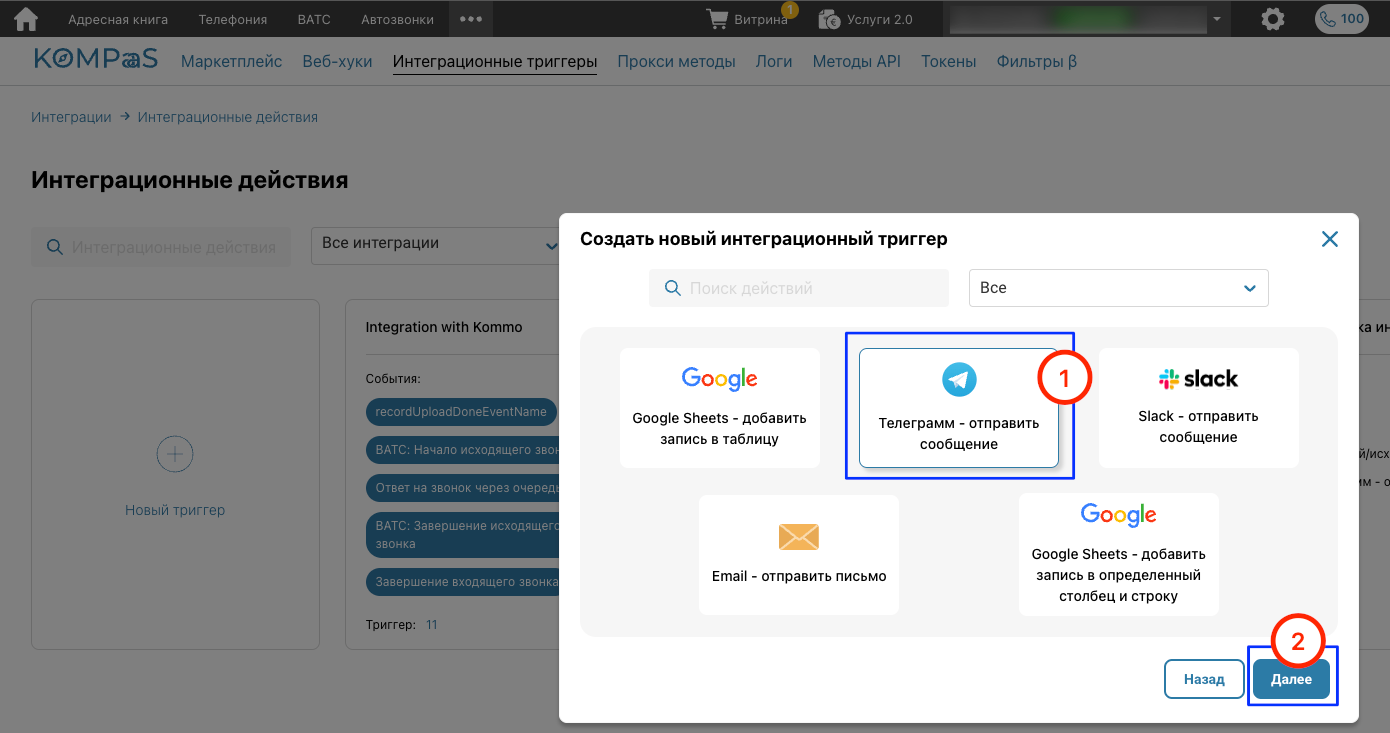
Task: Close the Создать новый интеграционный триггер dialog
Action: point(1329,239)
